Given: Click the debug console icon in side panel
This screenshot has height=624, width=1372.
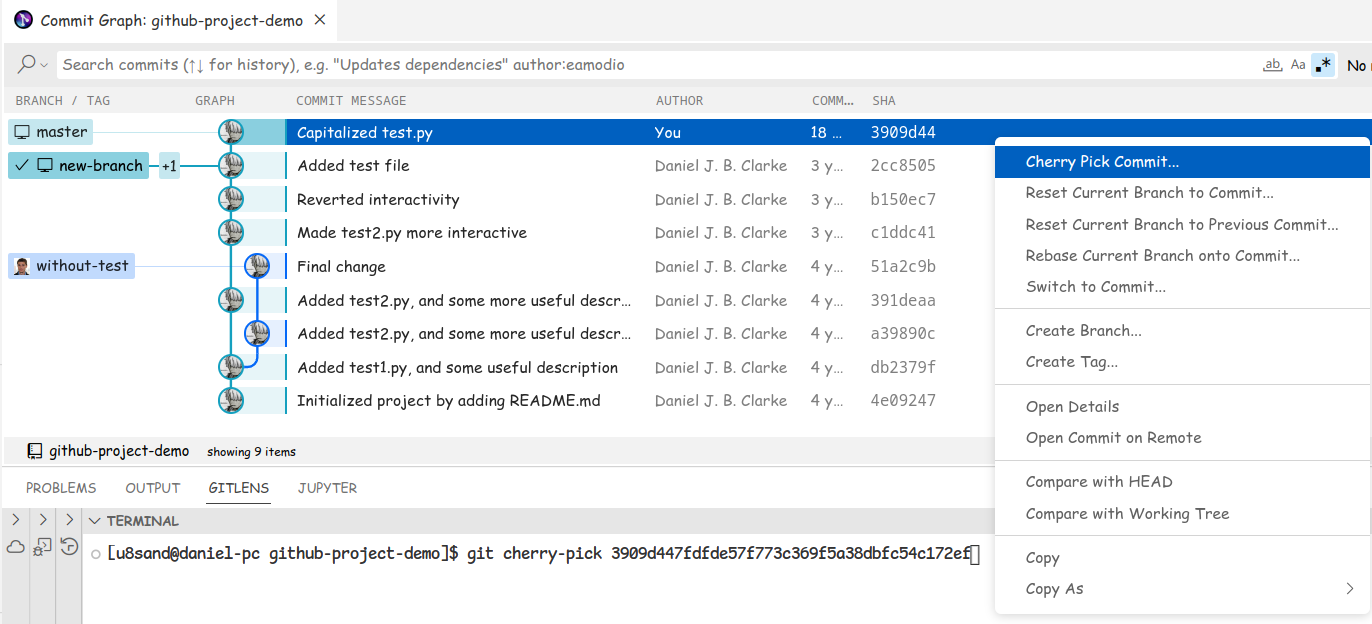Looking at the screenshot, I should tap(42, 547).
